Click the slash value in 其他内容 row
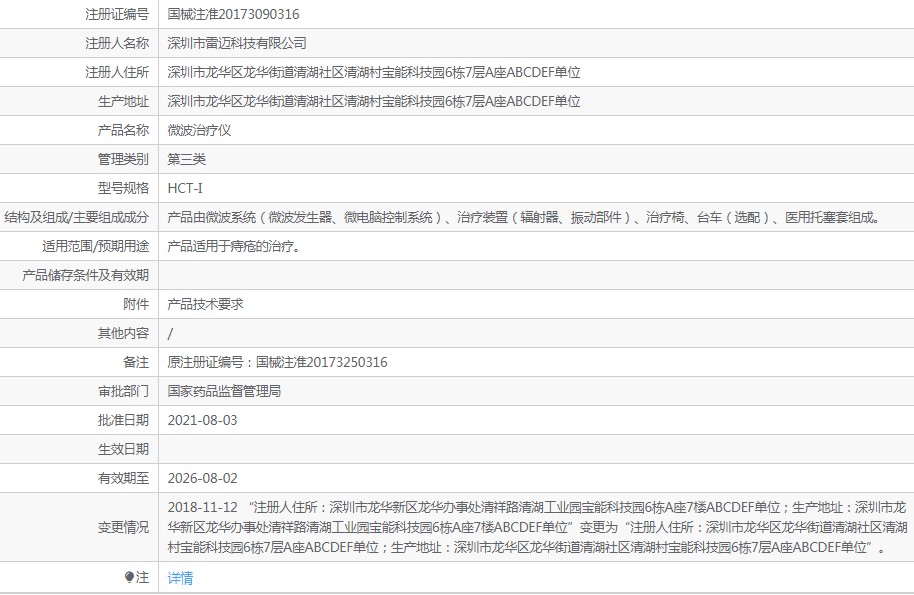The height and width of the screenshot is (595, 914). [170, 333]
